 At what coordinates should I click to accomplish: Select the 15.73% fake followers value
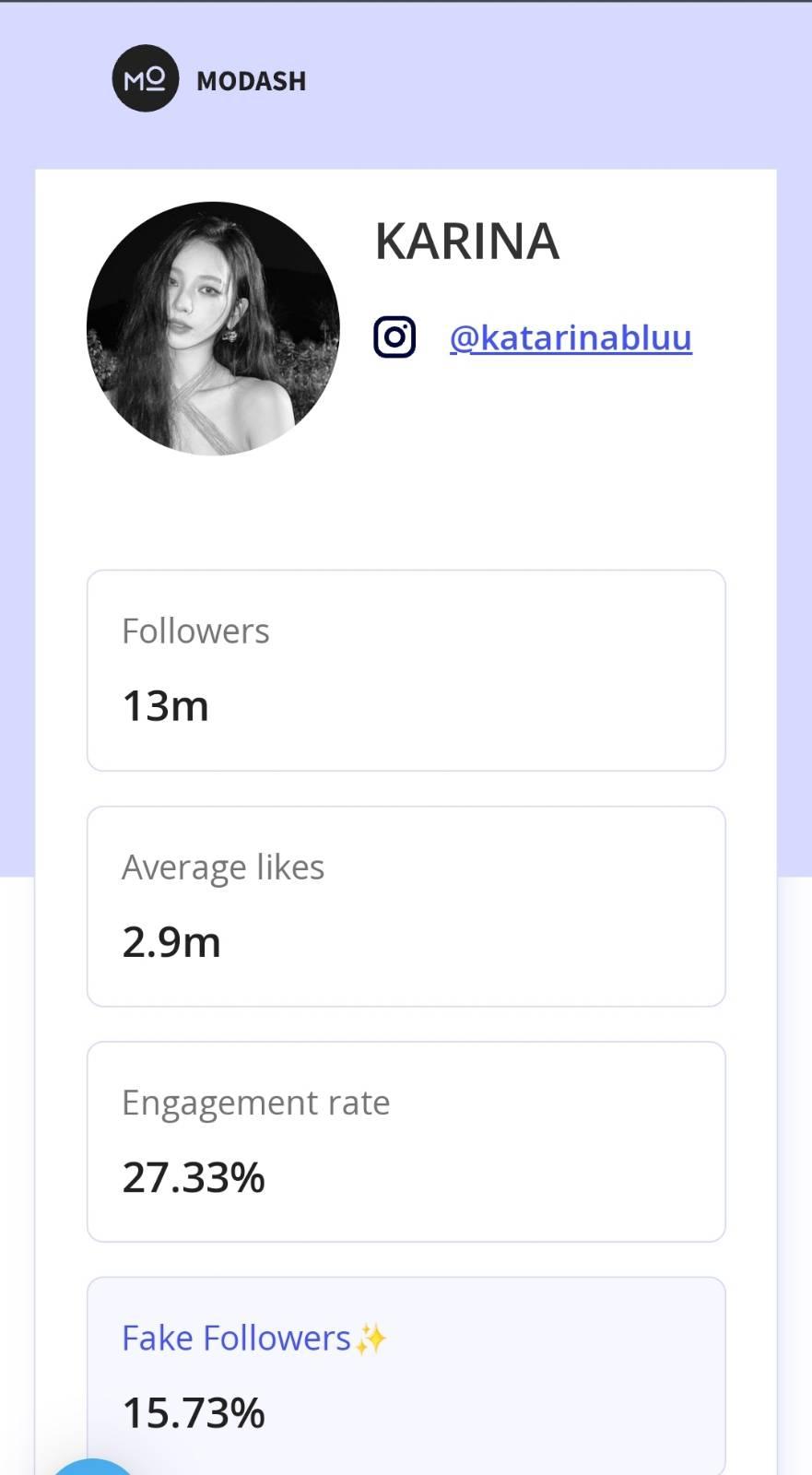(x=194, y=1413)
